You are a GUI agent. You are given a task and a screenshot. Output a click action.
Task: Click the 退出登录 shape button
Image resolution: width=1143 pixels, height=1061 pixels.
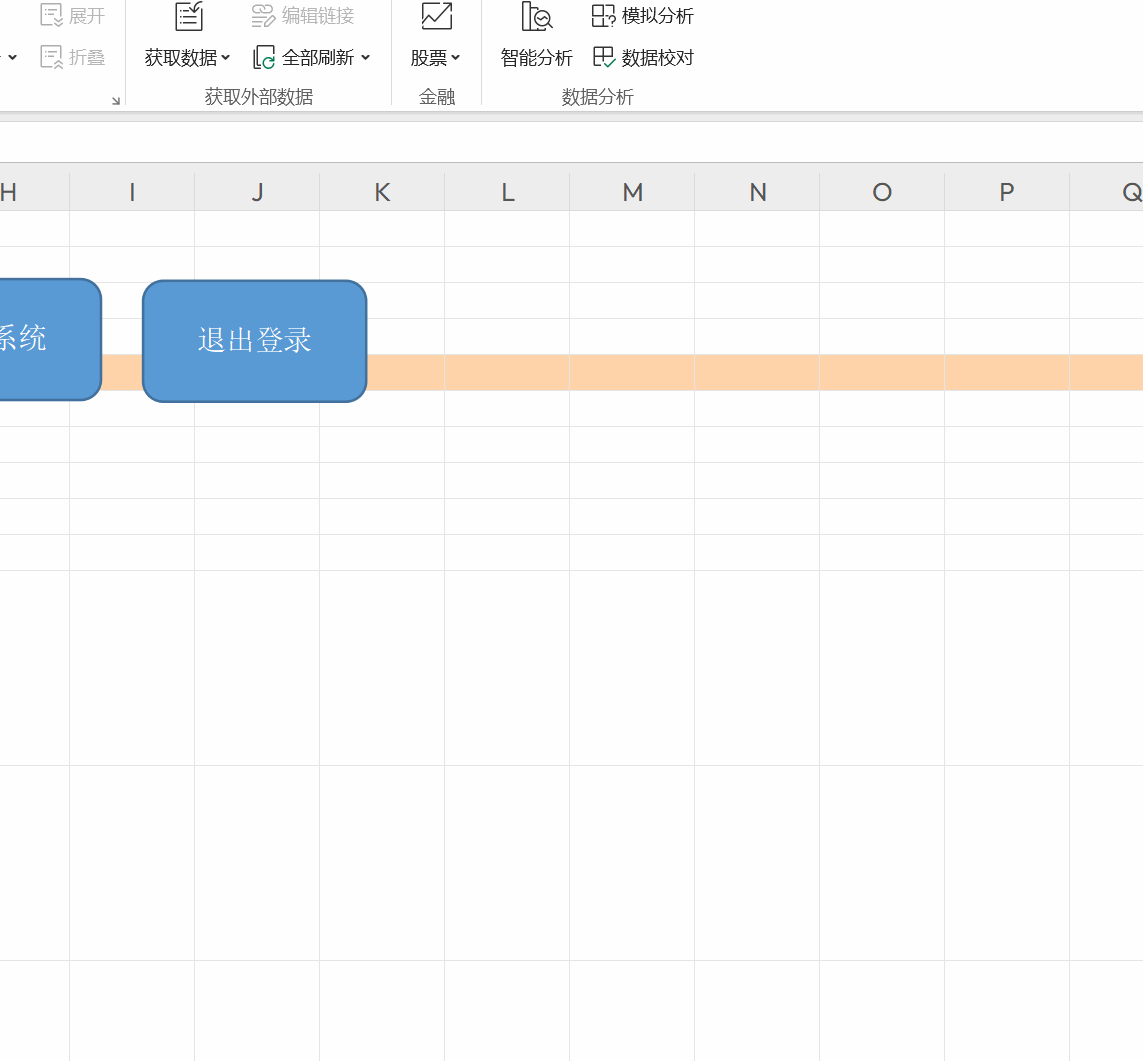point(254,341)
